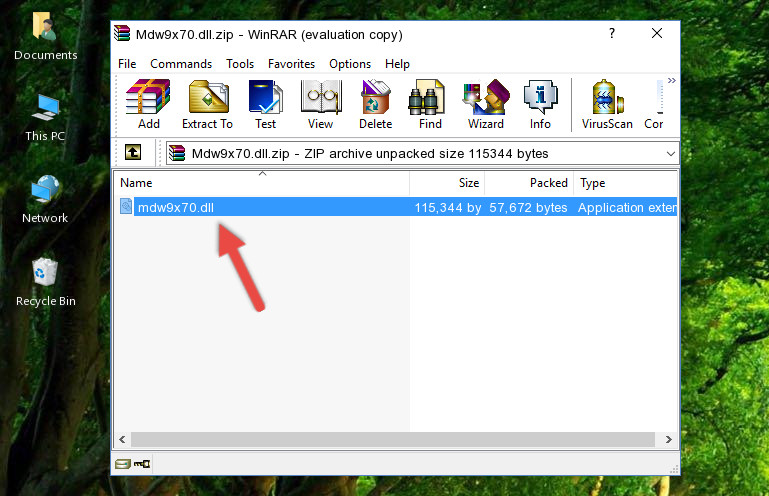Screen dimensions: 769x496
Task: Launch the Wizard tool
Action: pos(486,104)
